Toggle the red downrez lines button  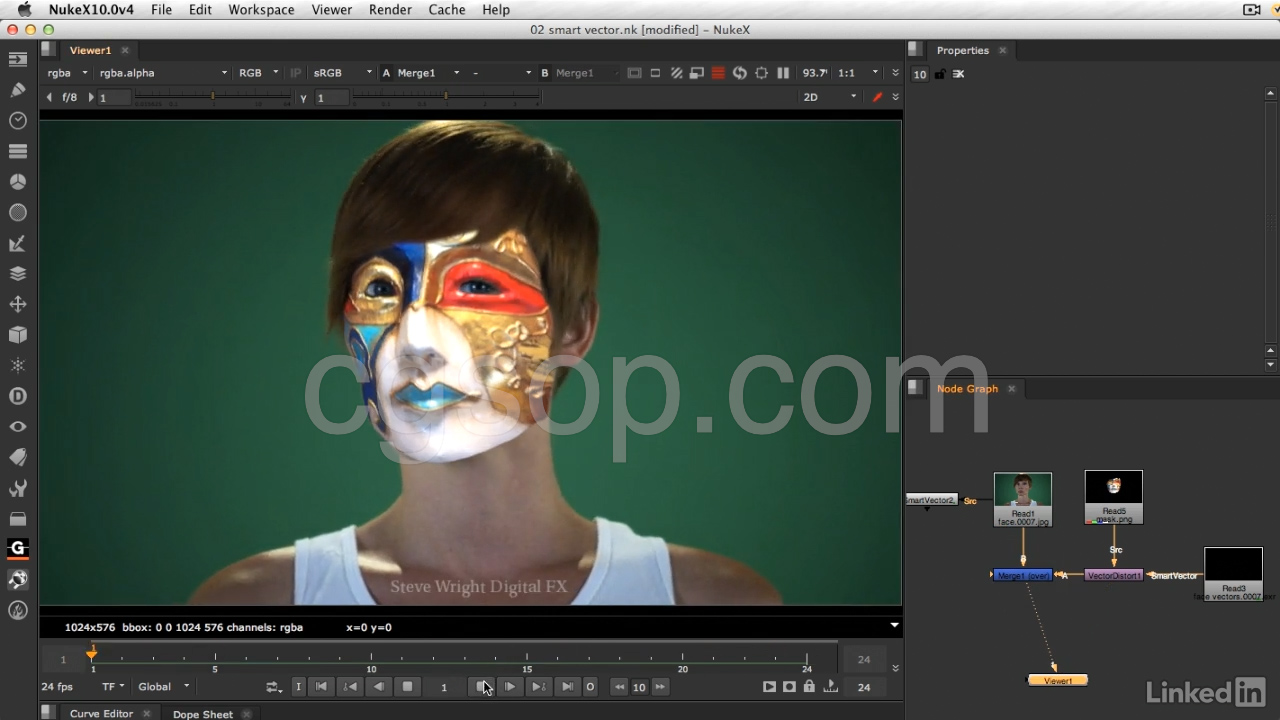(718, 73)
